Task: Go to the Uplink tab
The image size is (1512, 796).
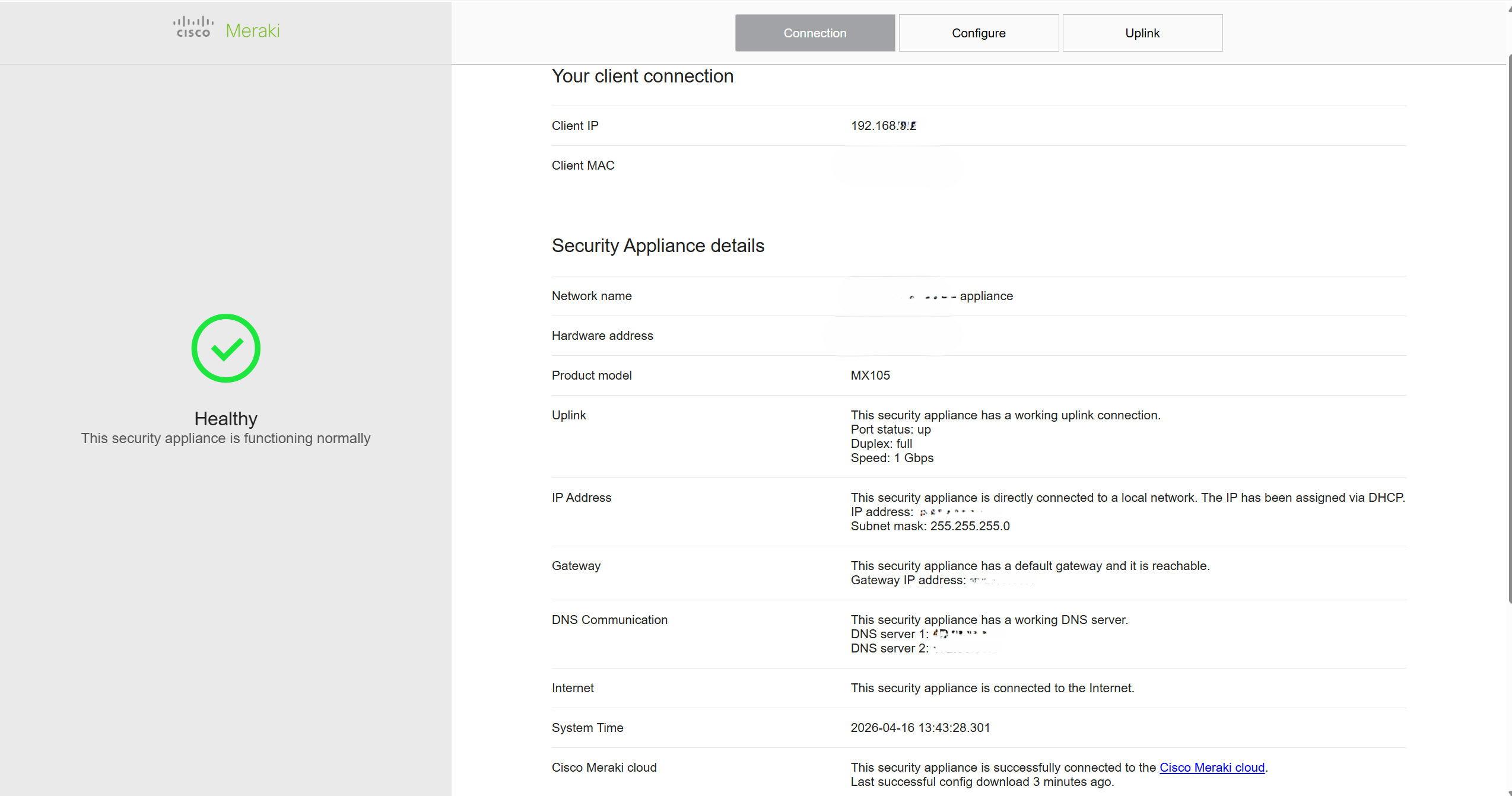Action: coord(1142,33)
